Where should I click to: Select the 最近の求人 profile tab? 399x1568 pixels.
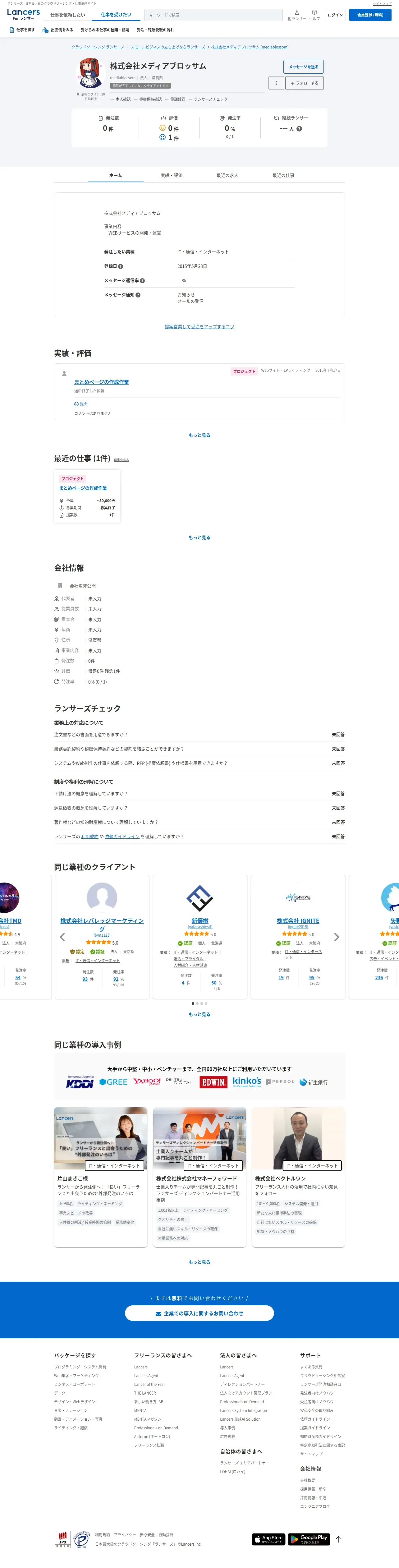(x=227, y=175)
